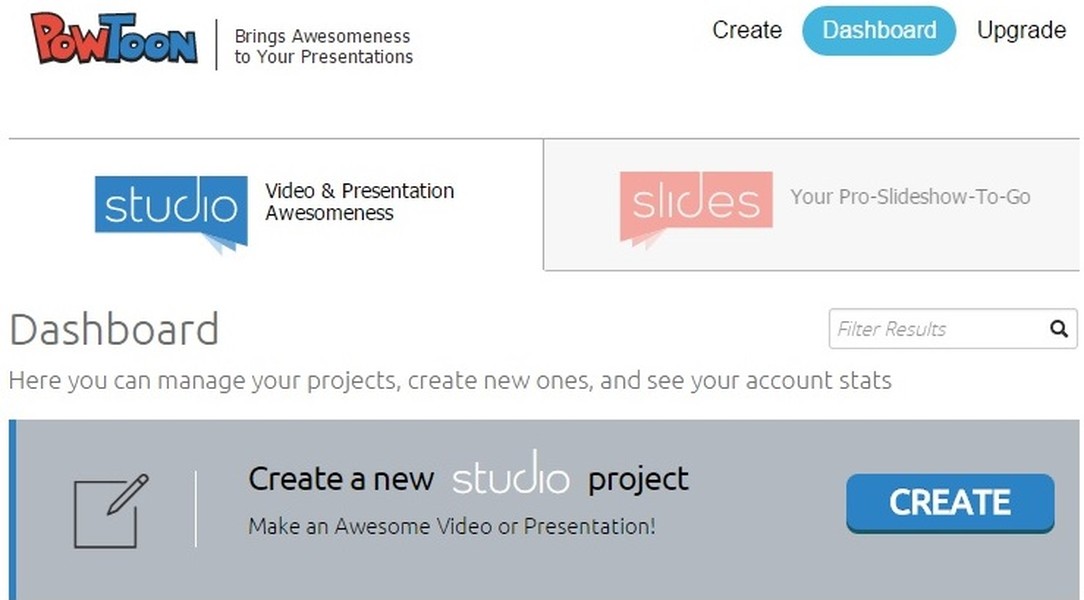
Task: Click the blue left edge of the banner
Action: coord(13,510)
